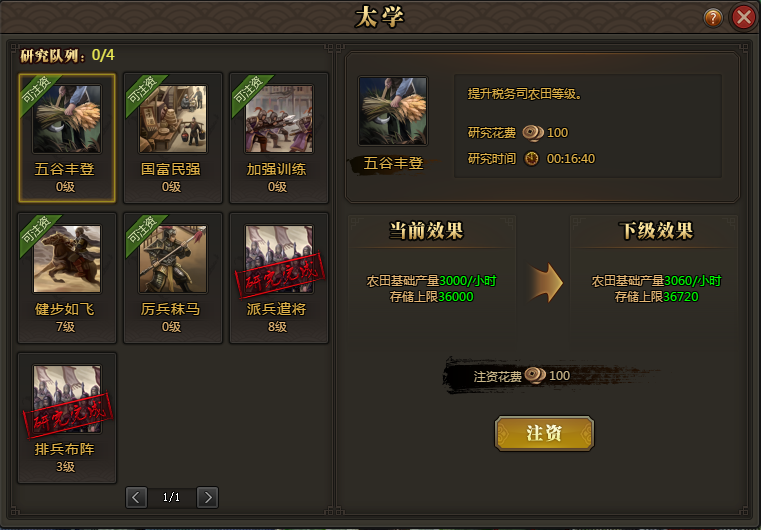Screen dimensions: 761x530
Task: Click the 注资 invest button
Action: 544,433
